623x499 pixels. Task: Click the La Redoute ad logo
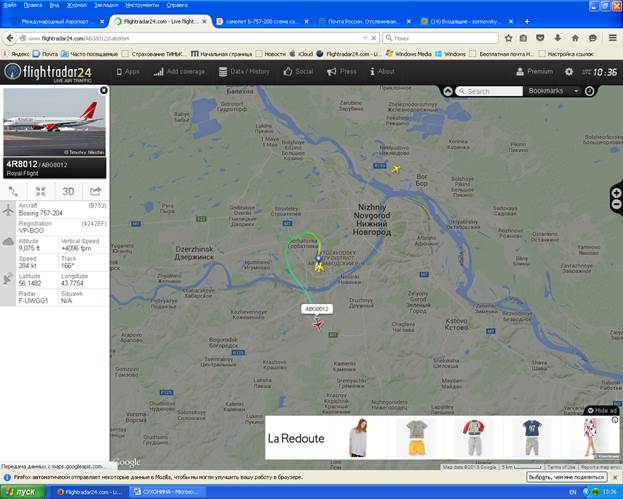click(296, 438)
